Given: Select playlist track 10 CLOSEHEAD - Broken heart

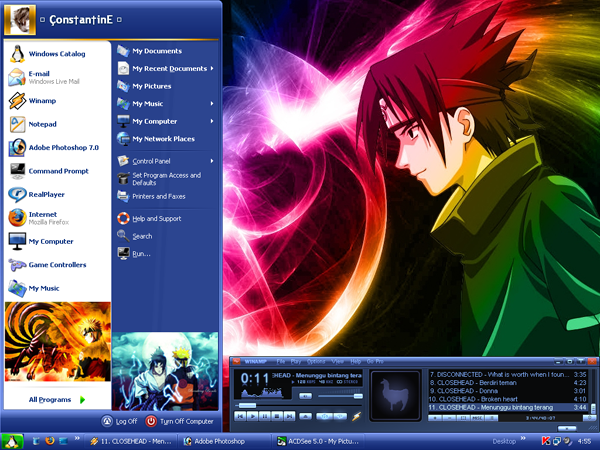Looking at the screenshot, I should [x=508, y=399].
